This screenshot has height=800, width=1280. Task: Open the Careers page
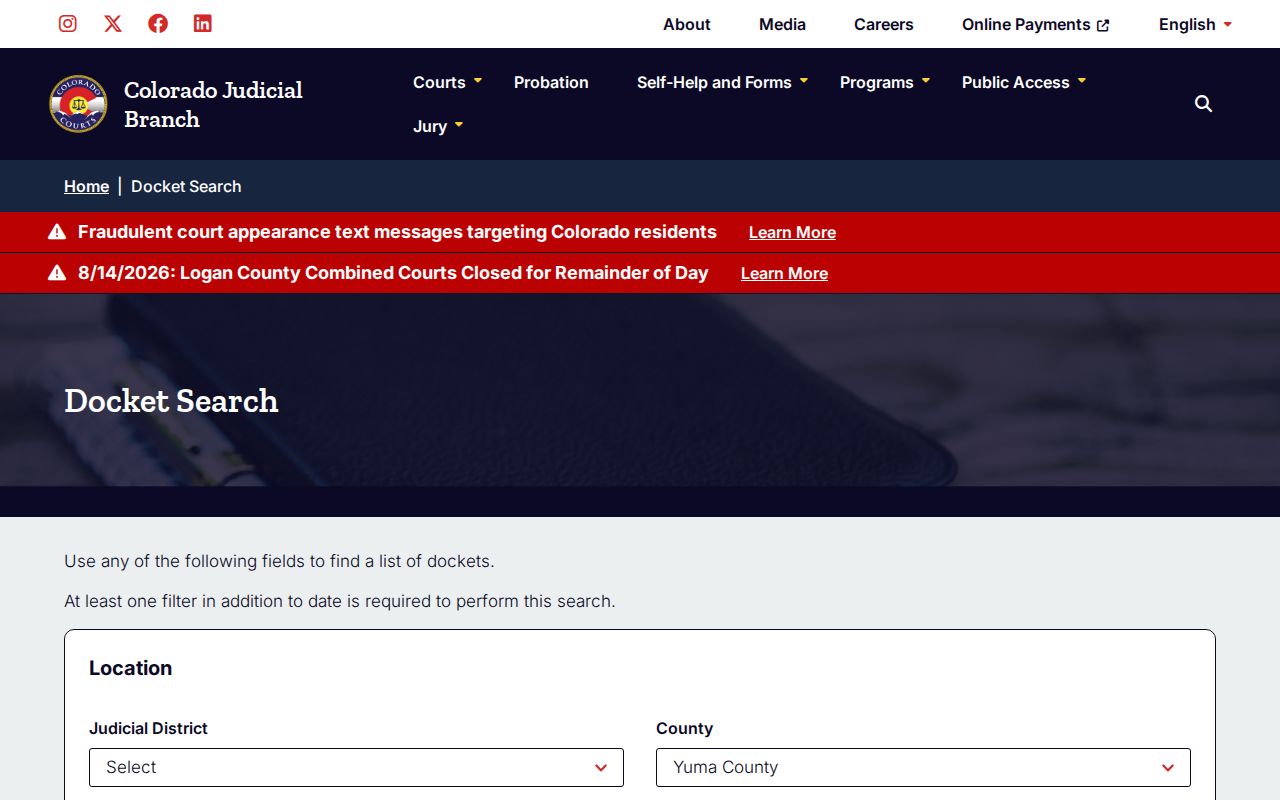pos(884,24)
